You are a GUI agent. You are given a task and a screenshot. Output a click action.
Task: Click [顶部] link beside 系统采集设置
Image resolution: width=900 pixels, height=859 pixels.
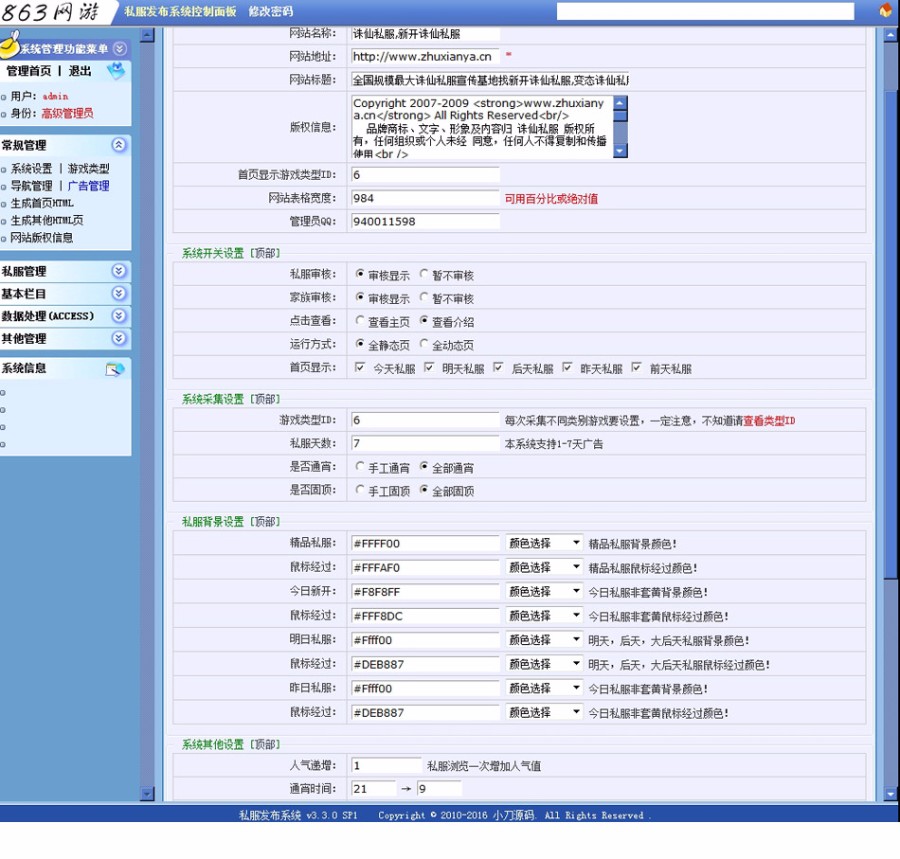coord(265,399)
